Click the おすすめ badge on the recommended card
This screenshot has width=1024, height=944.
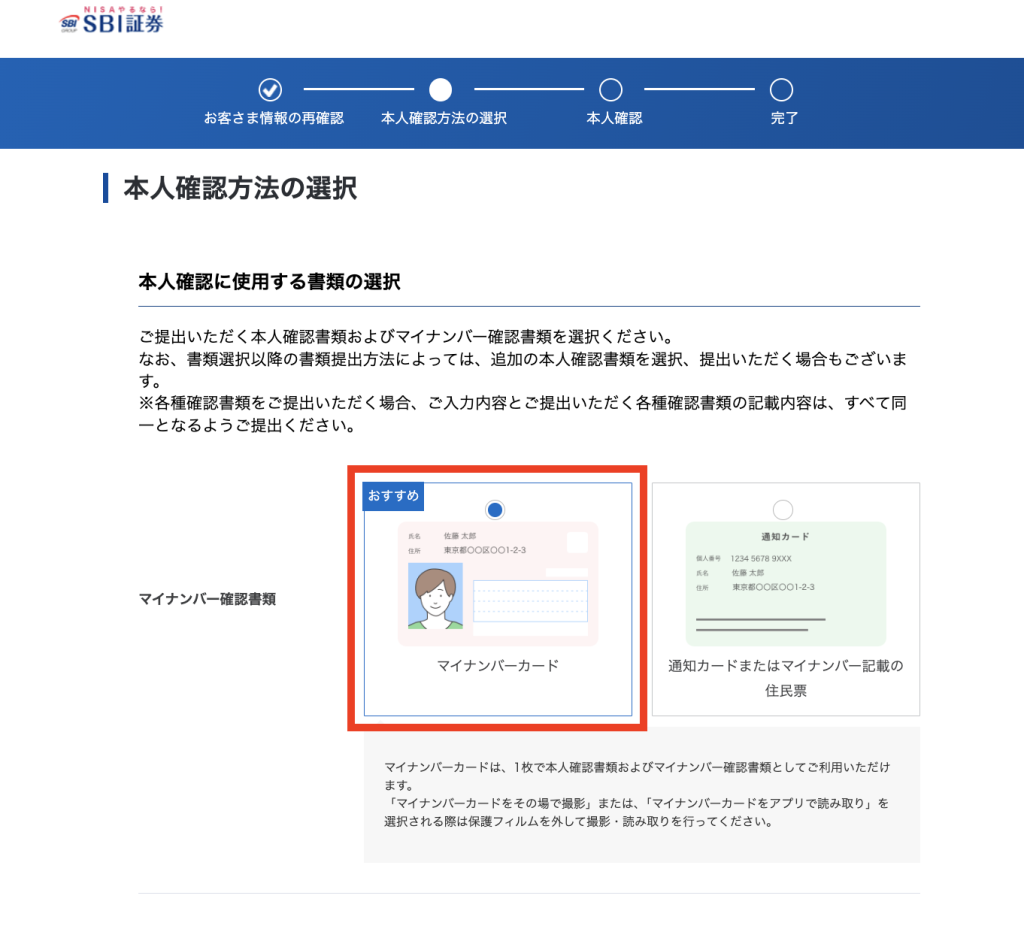point(392,495)
